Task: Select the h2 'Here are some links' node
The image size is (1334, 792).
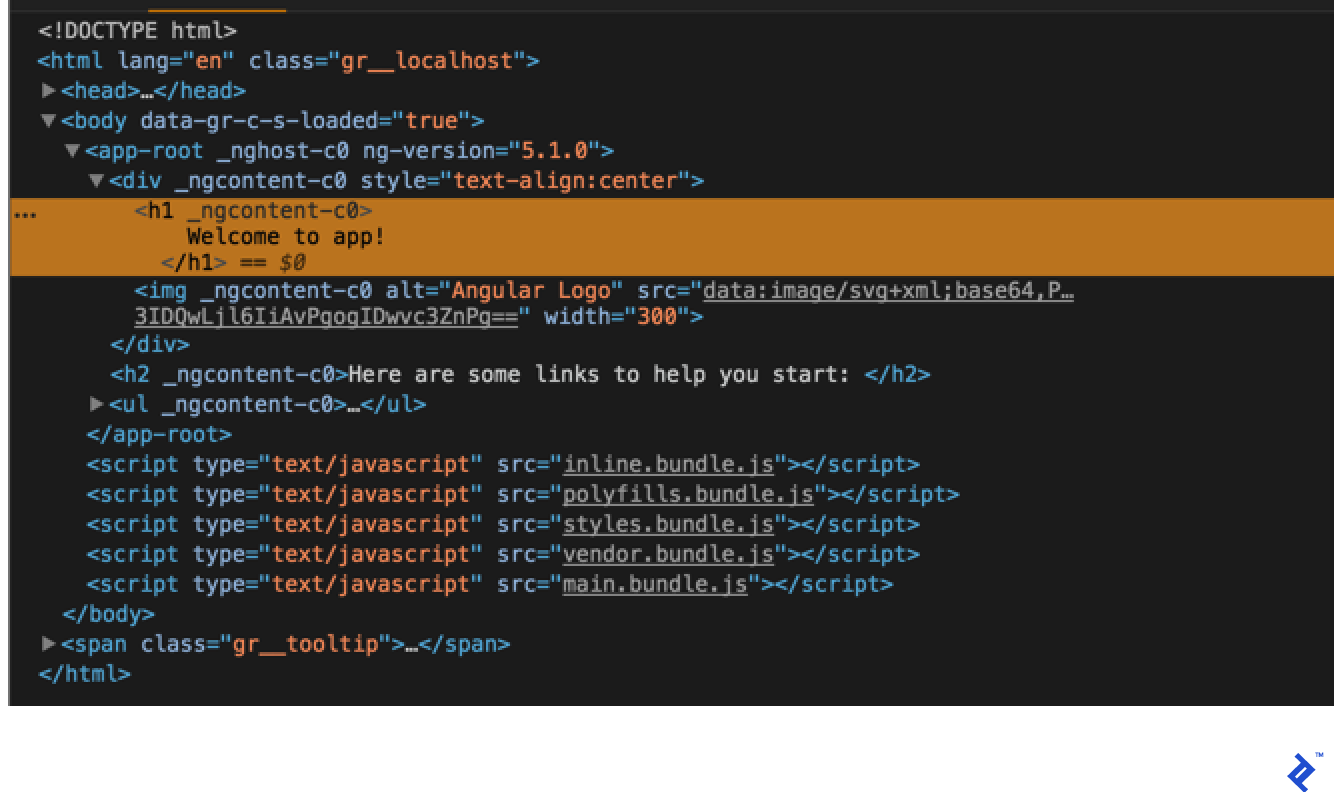Action: pyautogui.click(x=520, y=374)
